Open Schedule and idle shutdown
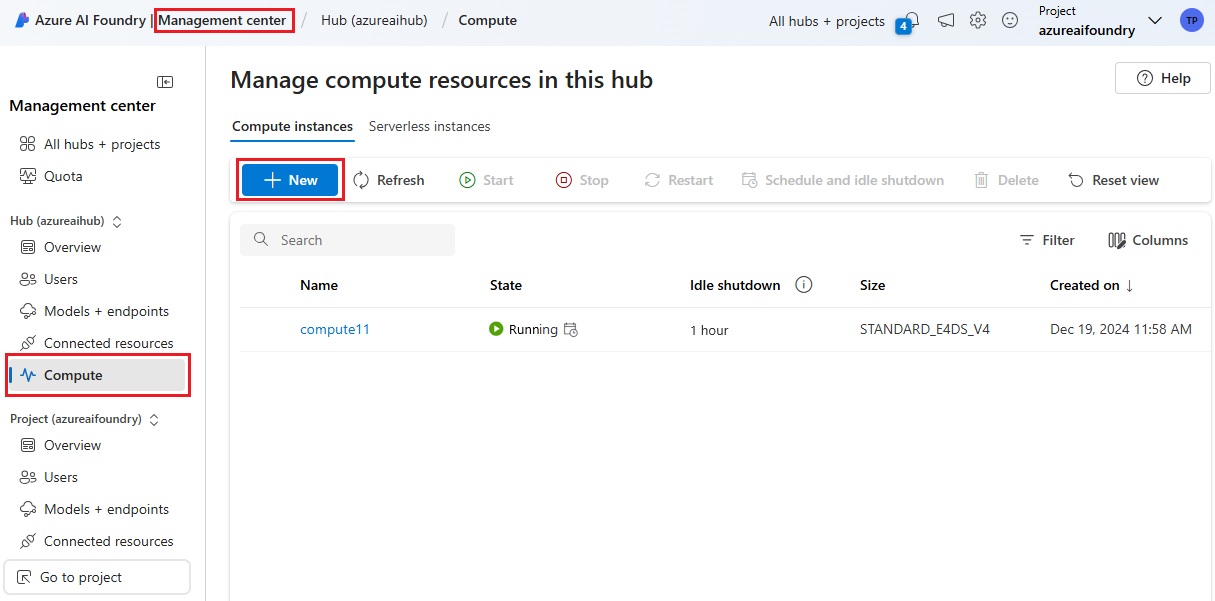Viewport: 1215px width, 601px height. click(843, 180)
